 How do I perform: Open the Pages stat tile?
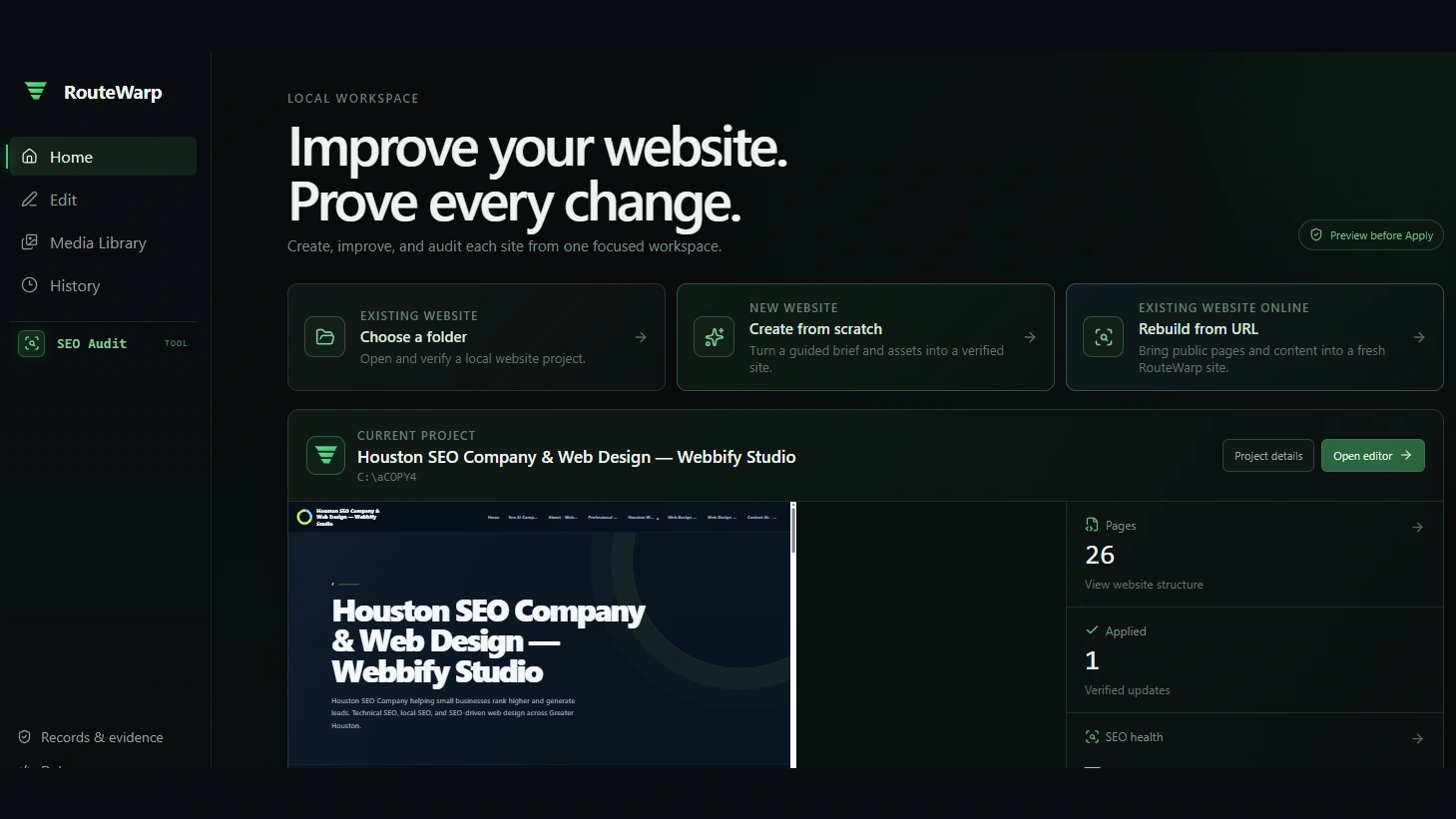(x=1254, y=554)
